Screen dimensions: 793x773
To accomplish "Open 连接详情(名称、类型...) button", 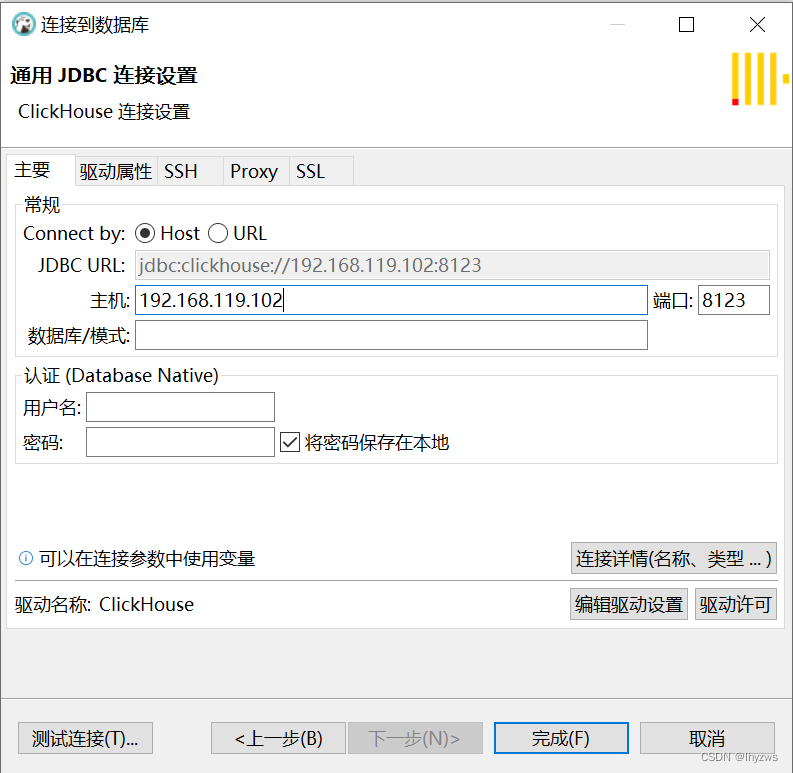I will 674,558.
